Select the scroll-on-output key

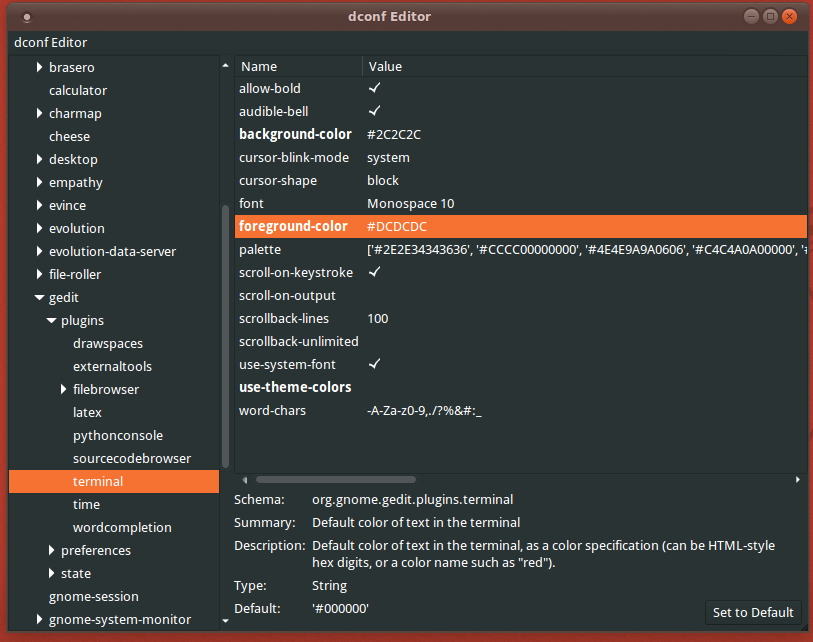coord(287,295)
